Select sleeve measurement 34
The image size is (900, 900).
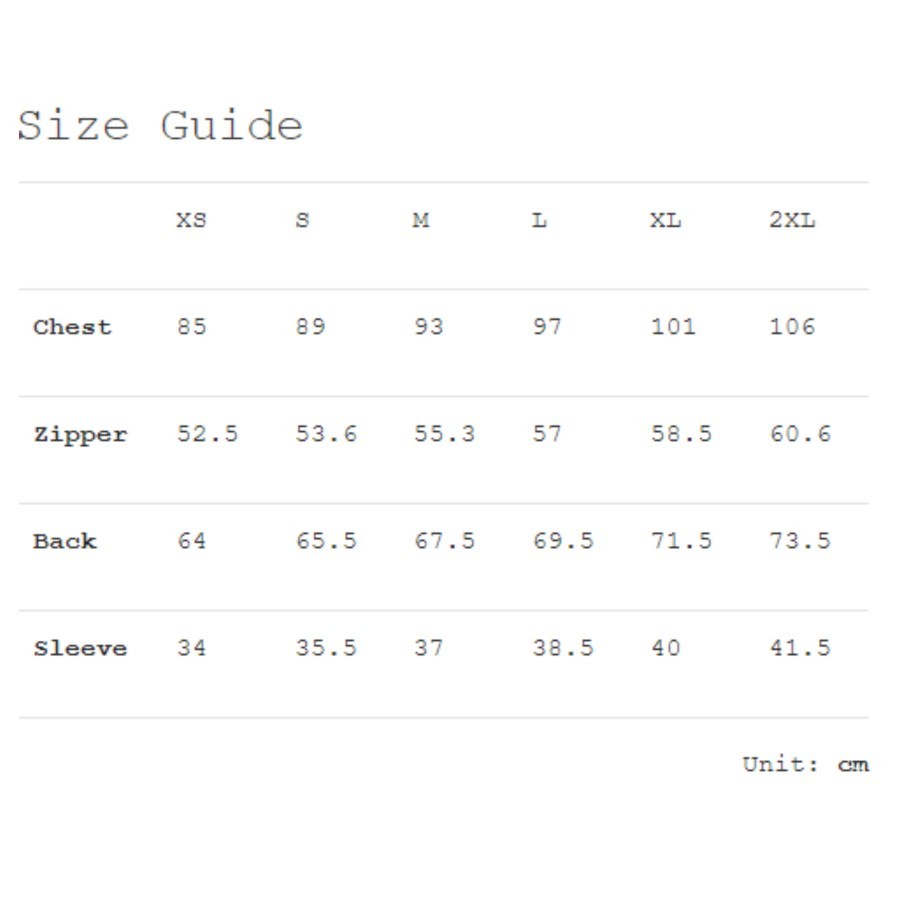click(x=192, y=648)
